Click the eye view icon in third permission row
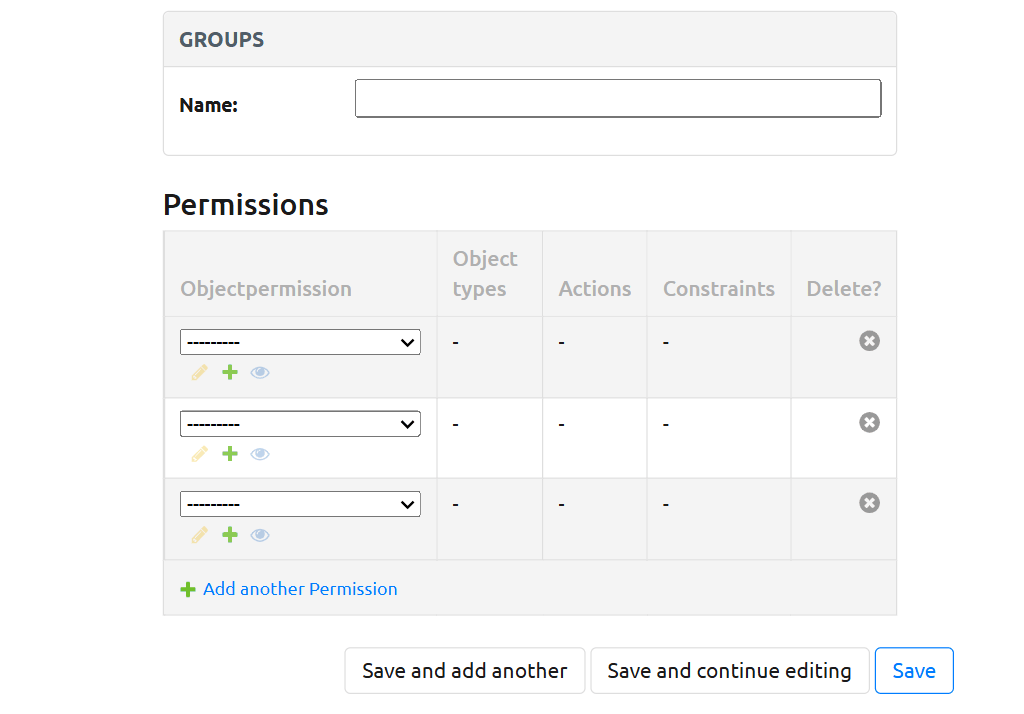The height and width of the screenshot is (714, 1024). tap(260, 535)
